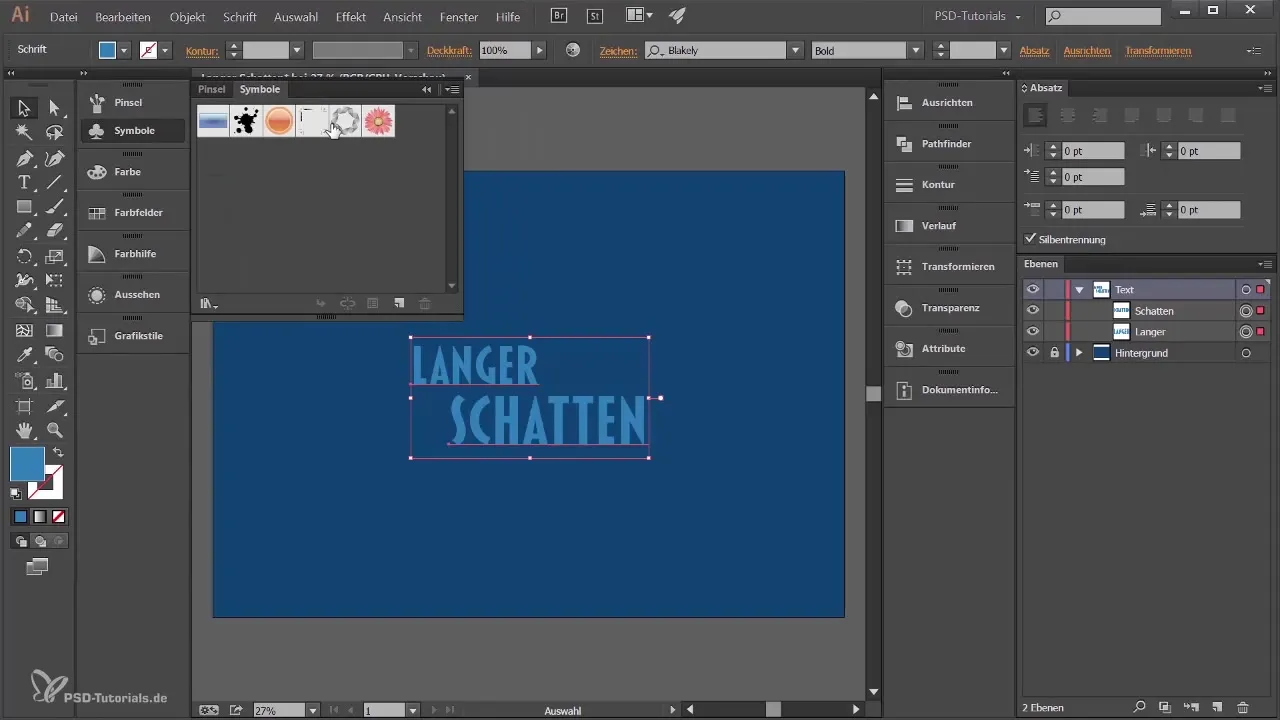Select the Column Graph tool
The width and height of the screenshot is (1280, 720).
[55, 380]
